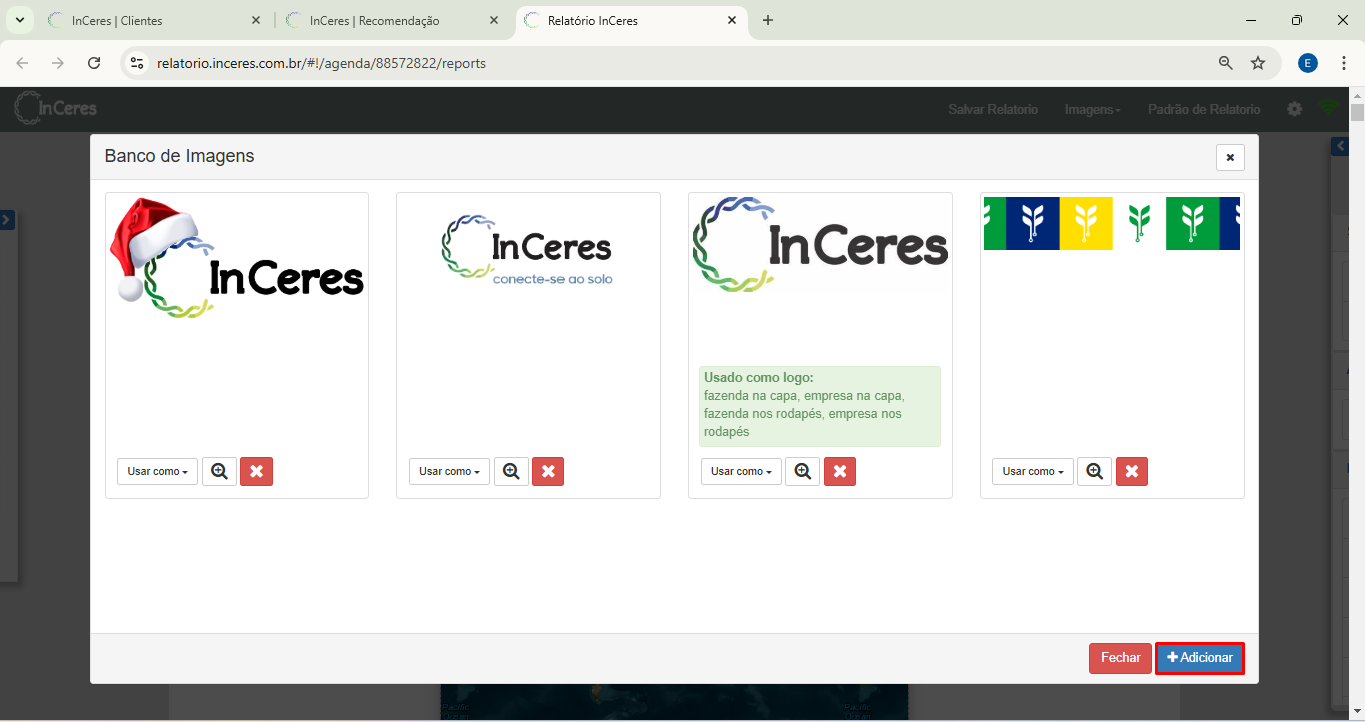
Task: Zoom the 'conecte-se ao solo' logo image
Action: (x=511, y=471)
